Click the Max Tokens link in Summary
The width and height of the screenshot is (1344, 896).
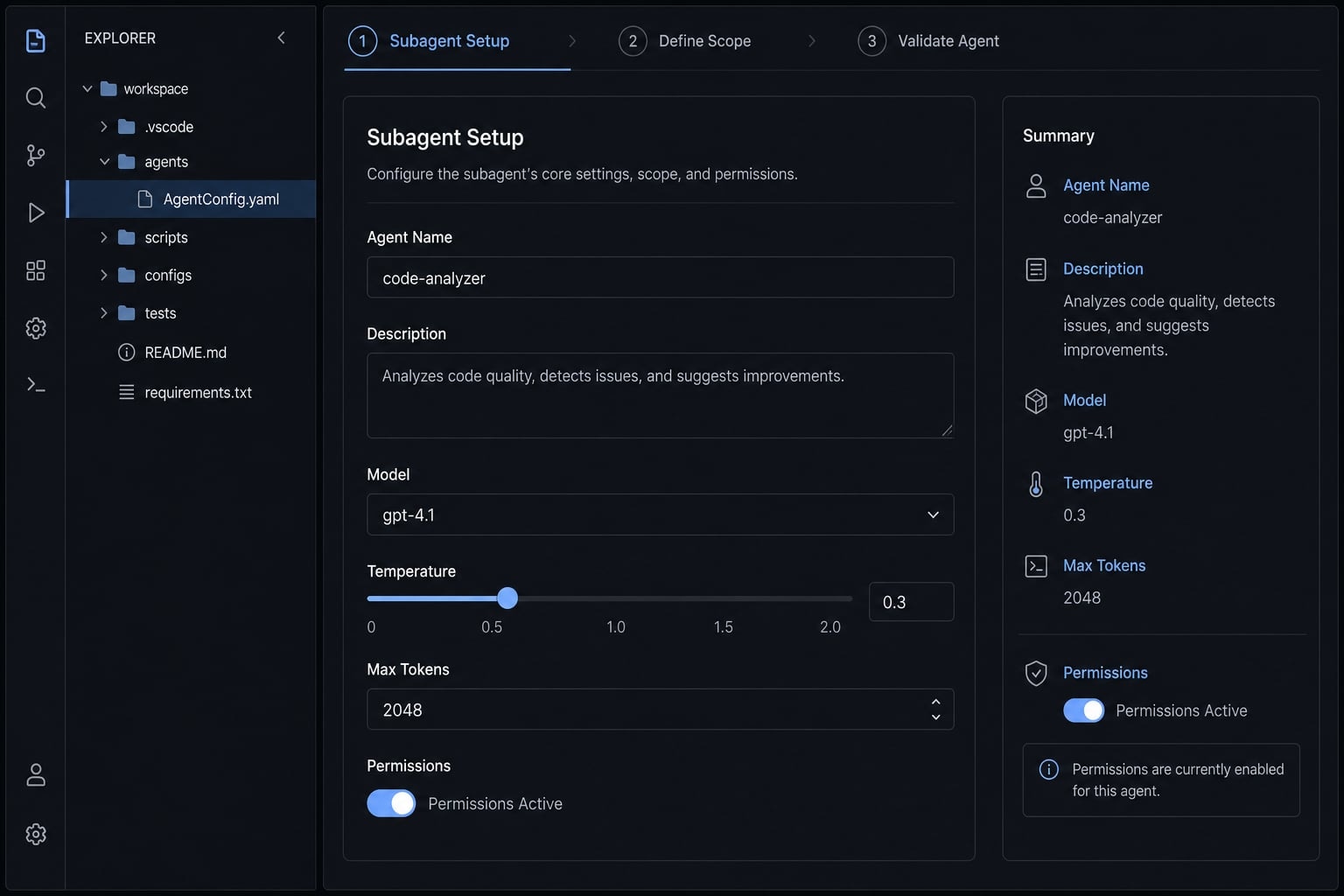click(x=1104, y=565)
